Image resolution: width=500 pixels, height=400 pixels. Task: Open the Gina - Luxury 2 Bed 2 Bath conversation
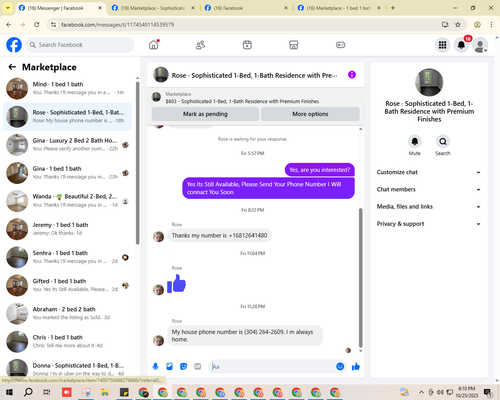67,145
